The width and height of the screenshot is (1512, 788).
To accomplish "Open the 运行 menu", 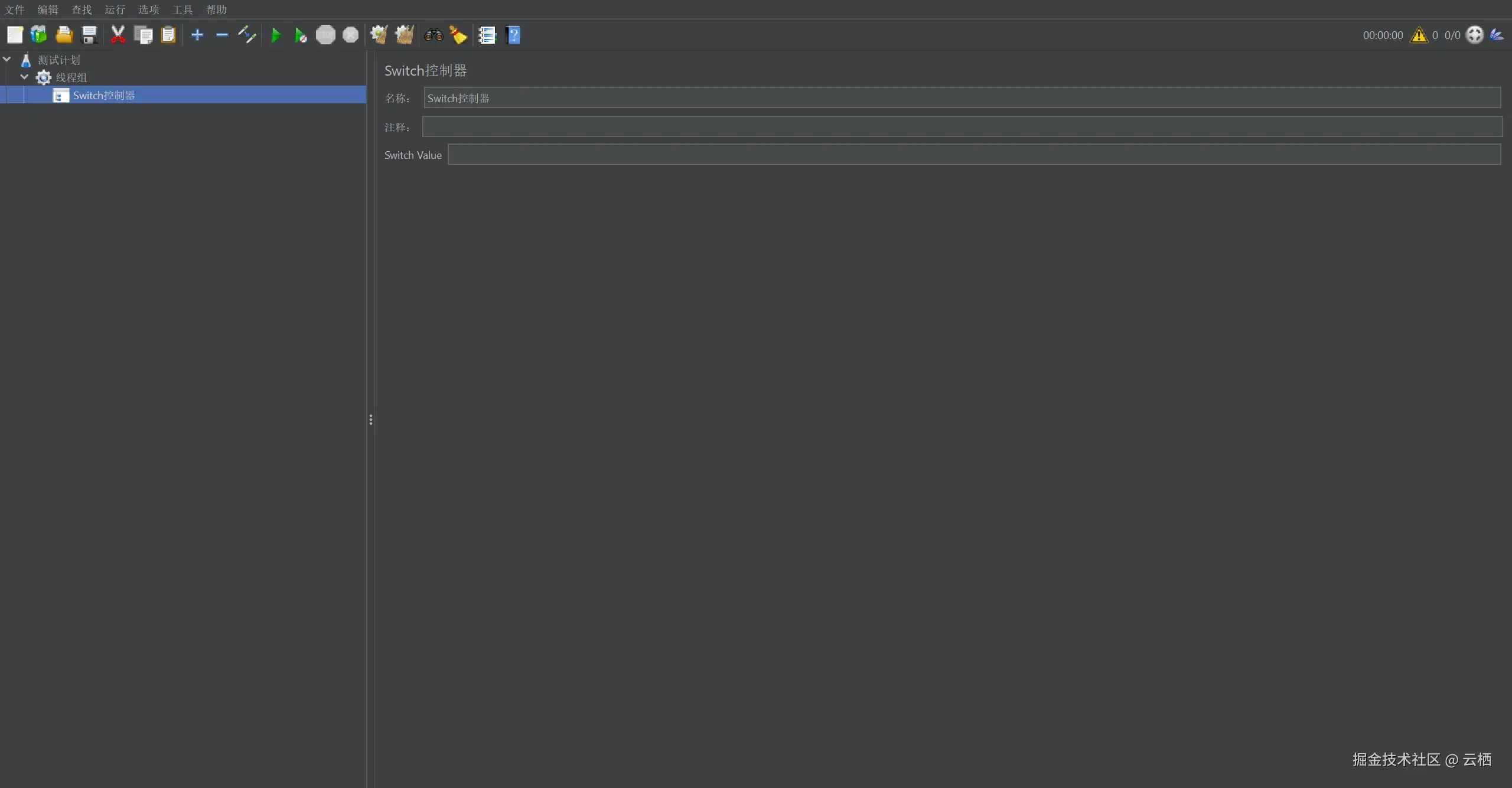I will (115, 9).
